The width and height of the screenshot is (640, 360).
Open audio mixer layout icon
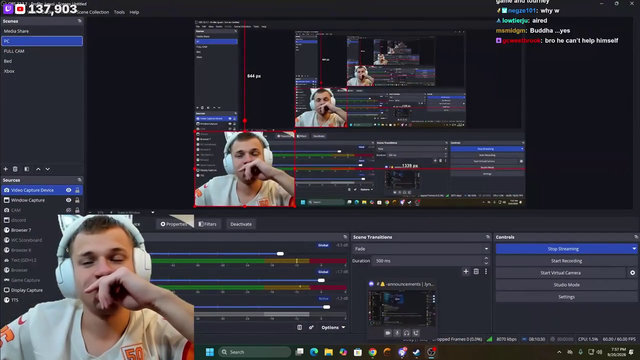point(300,327)
